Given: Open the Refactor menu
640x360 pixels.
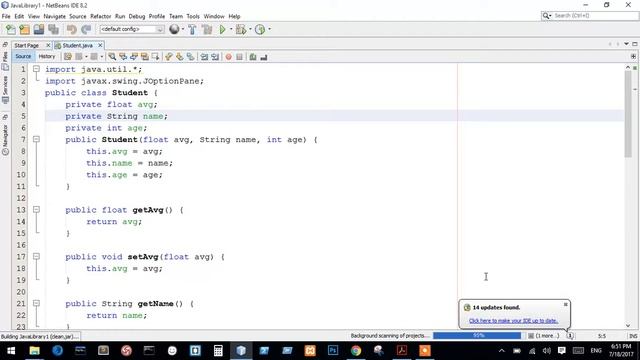Looking at the screenshot, I should coord(100,16).
